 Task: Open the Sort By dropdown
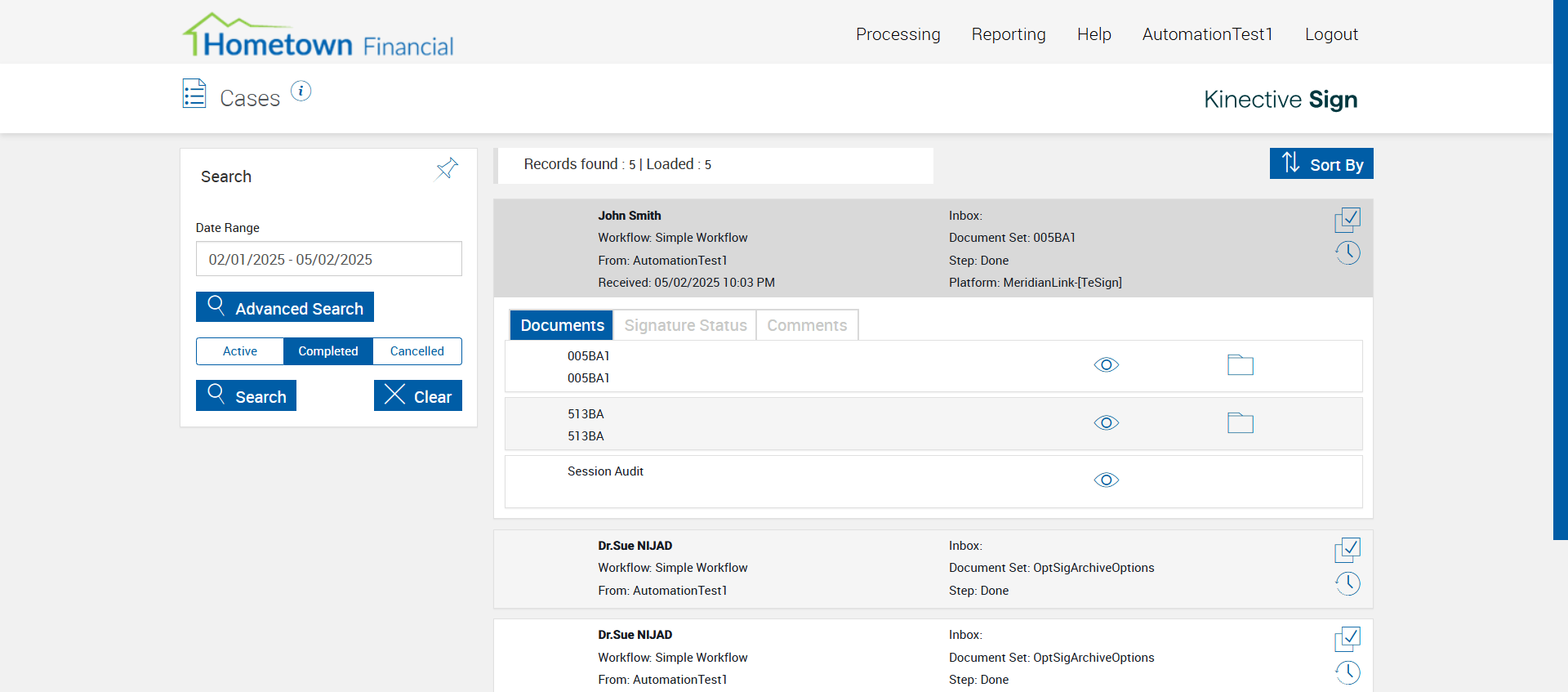[1321, 163]
